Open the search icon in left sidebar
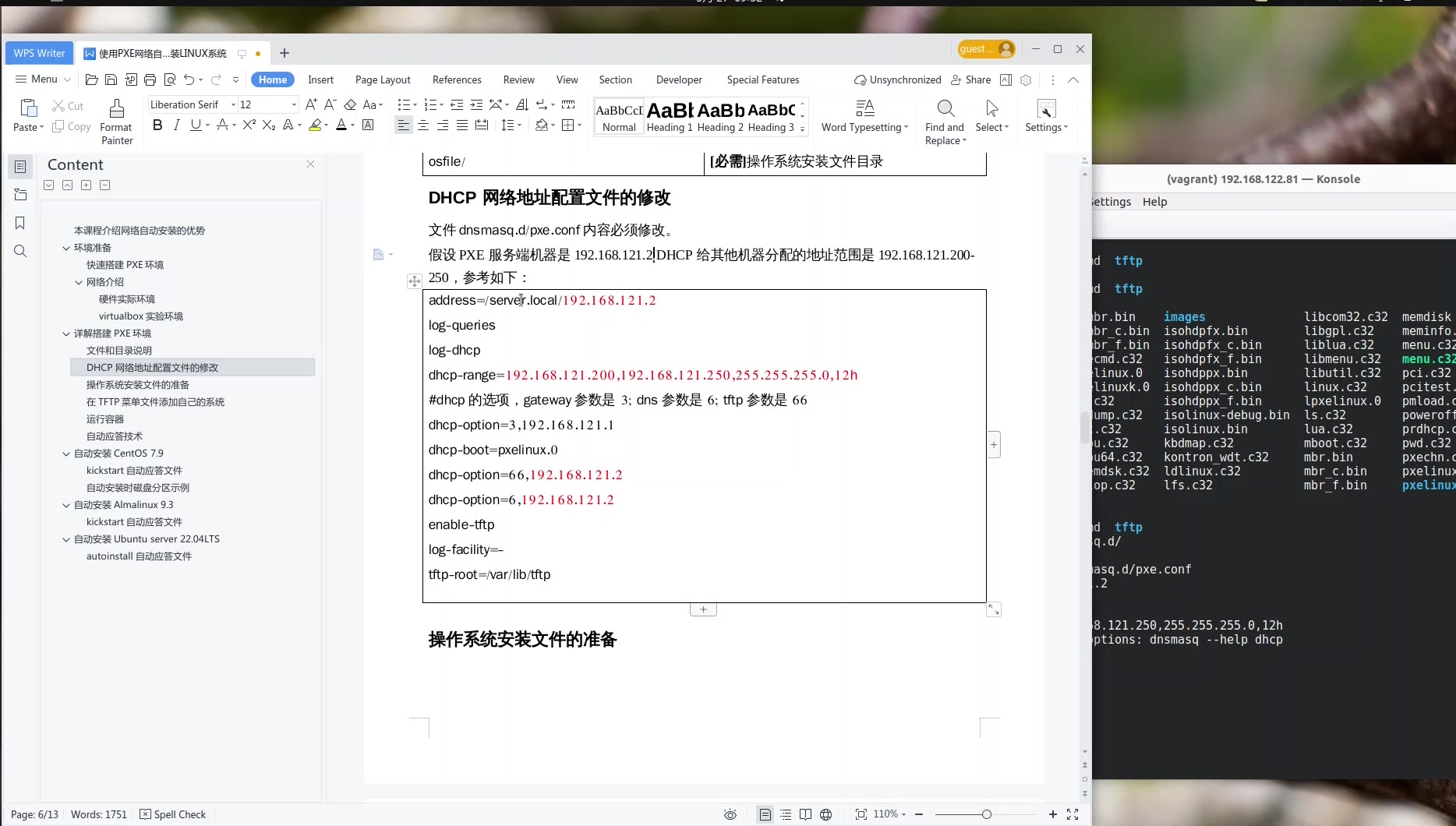The height and width of the screenshot is (826, 1456). pos(19,251)
